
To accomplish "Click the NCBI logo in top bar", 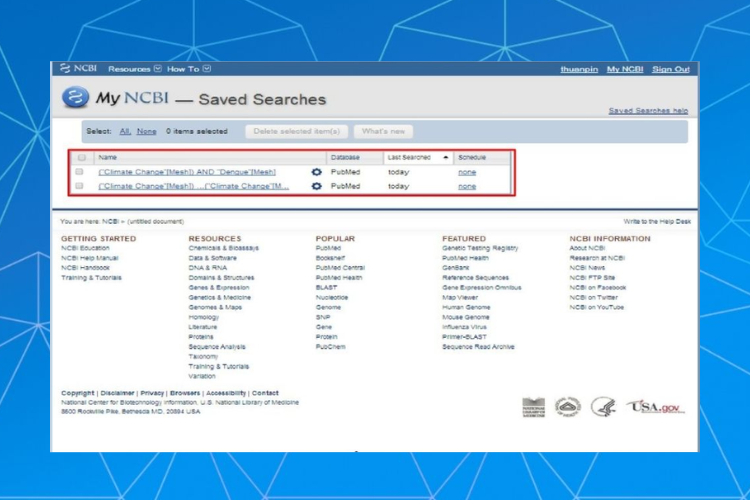I will (x=78, y=68).
